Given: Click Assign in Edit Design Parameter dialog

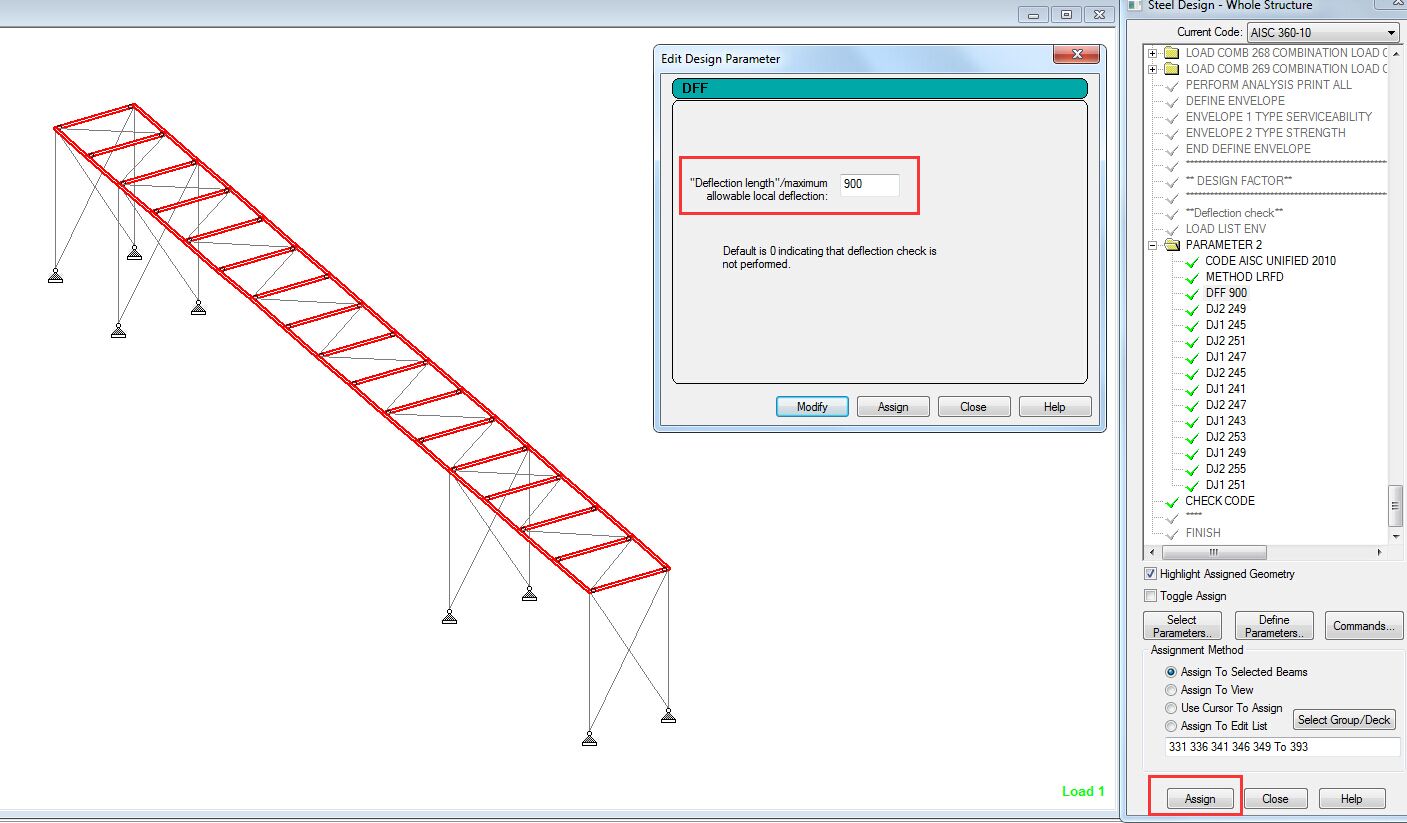Looking at the screenshot, I should 893,407.
